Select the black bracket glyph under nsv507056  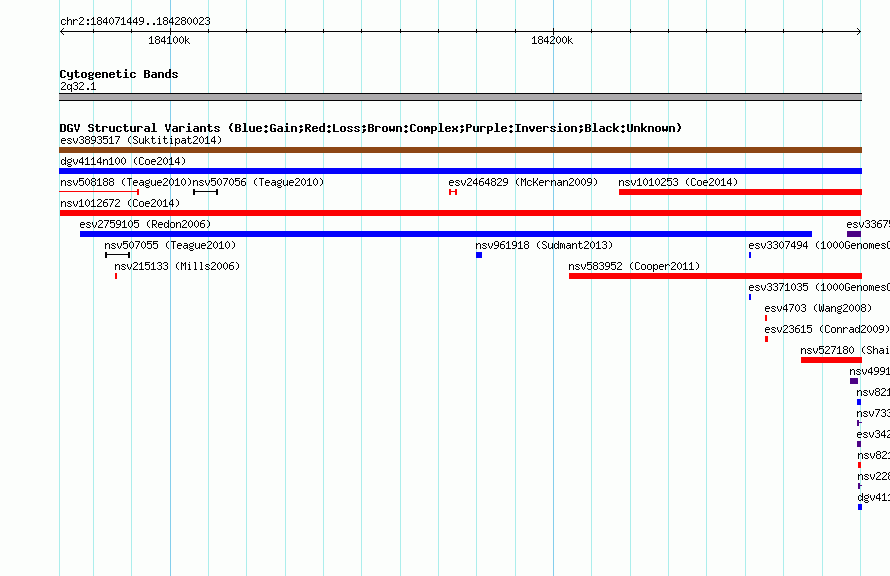click(205, 192)
